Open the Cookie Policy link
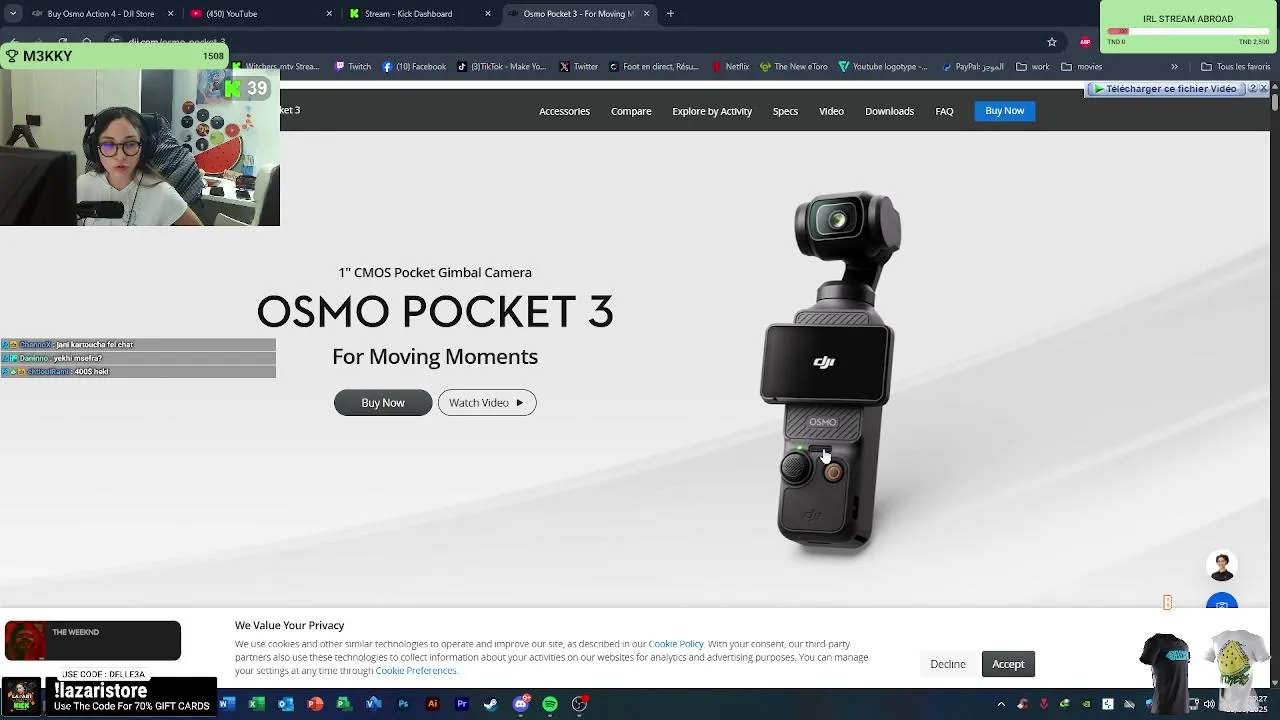1280x720 pixels. pos(676,644)
